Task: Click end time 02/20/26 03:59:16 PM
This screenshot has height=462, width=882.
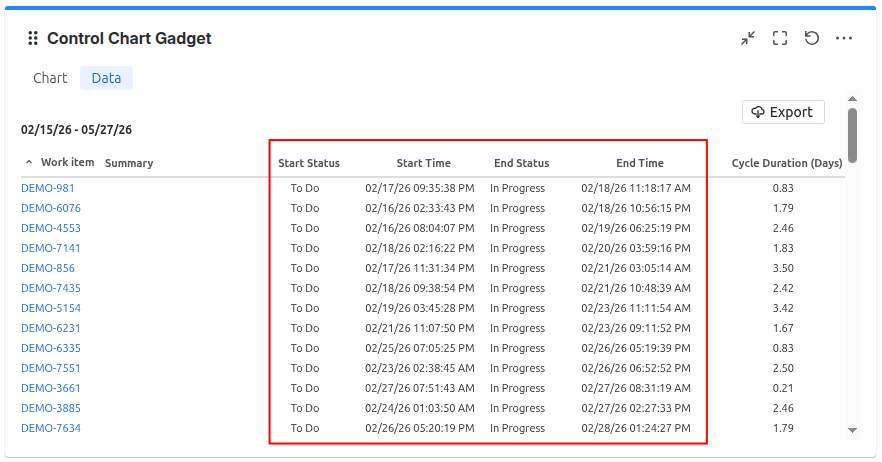Action: 636,248
